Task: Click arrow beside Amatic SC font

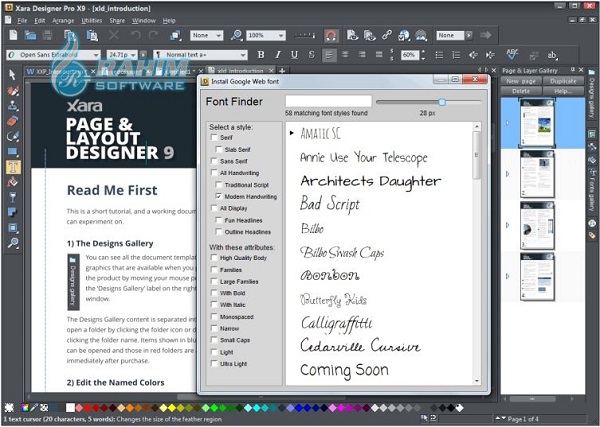Action: coord(292,133)
